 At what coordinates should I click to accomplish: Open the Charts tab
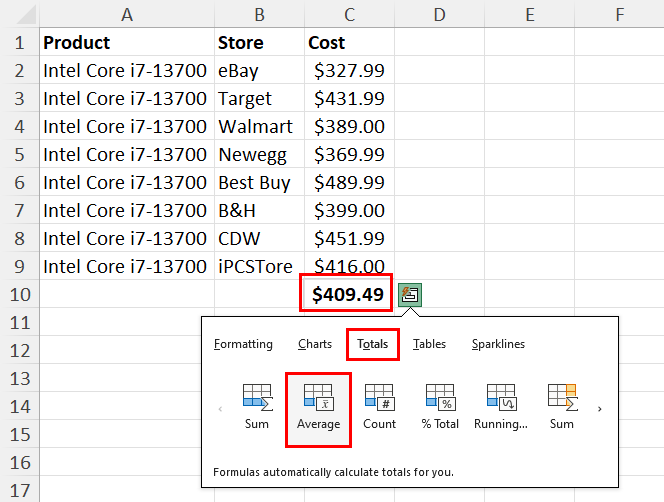click(315, 344)
